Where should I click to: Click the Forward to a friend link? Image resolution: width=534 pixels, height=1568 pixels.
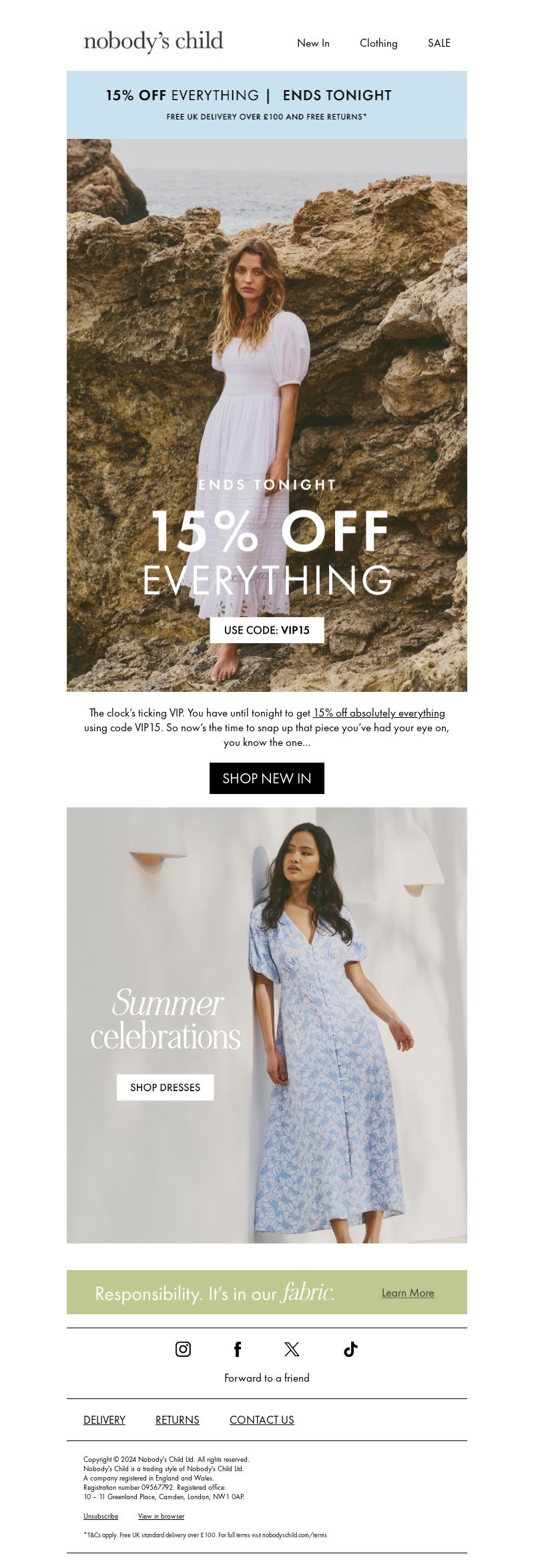[x=267, y=1378]
